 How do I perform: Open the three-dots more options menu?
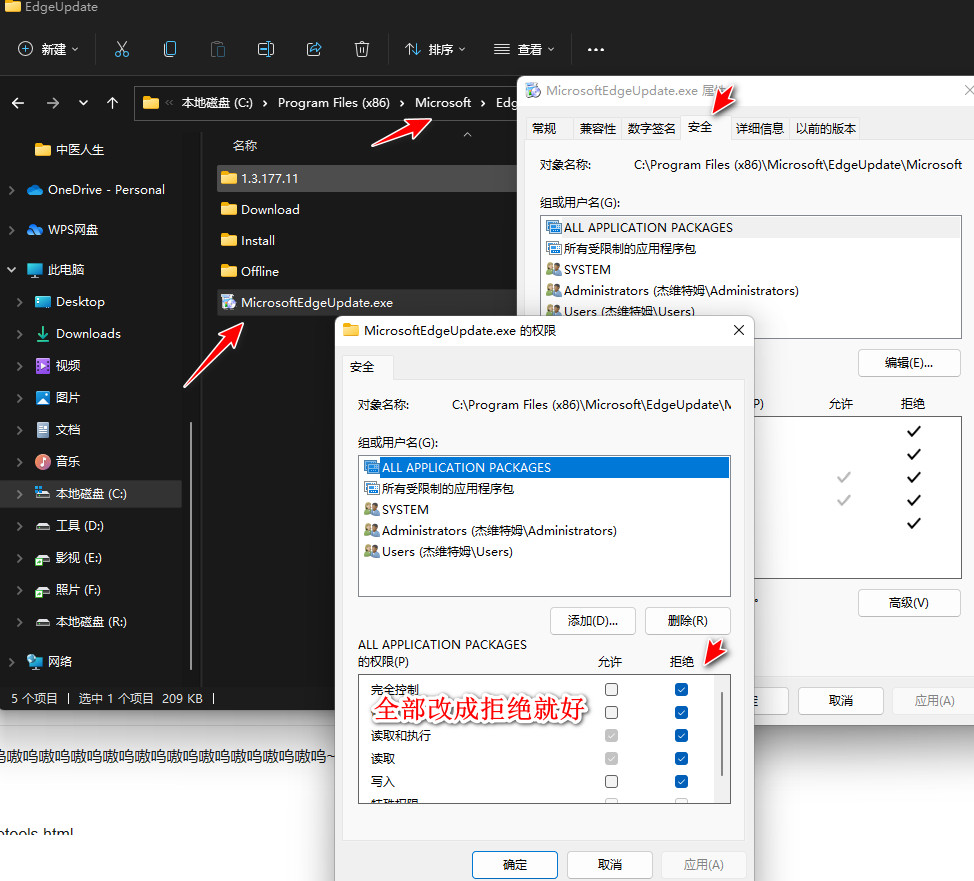(x=596, y=50)
